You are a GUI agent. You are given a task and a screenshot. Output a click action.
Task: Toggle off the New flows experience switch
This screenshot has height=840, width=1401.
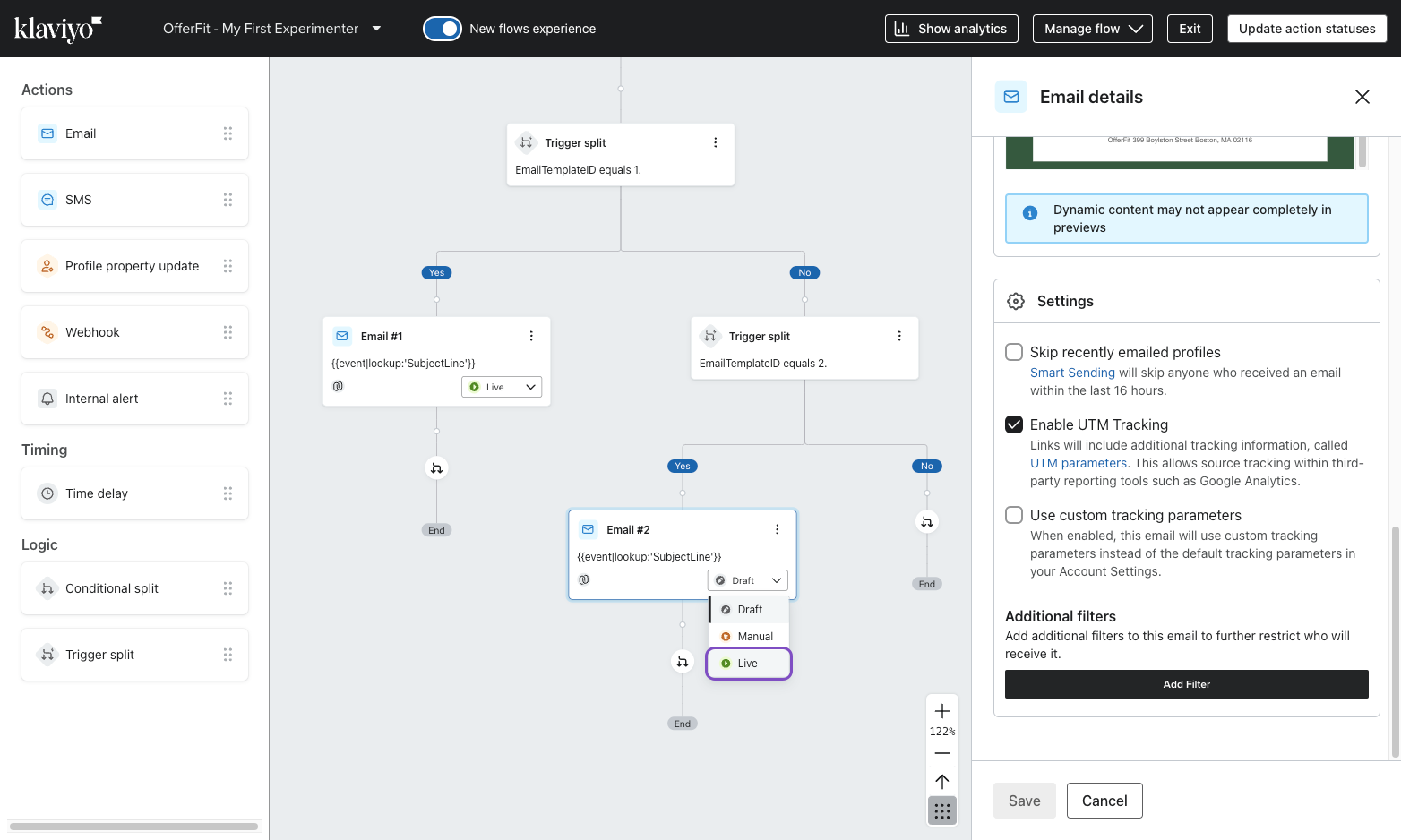[443, 28]
